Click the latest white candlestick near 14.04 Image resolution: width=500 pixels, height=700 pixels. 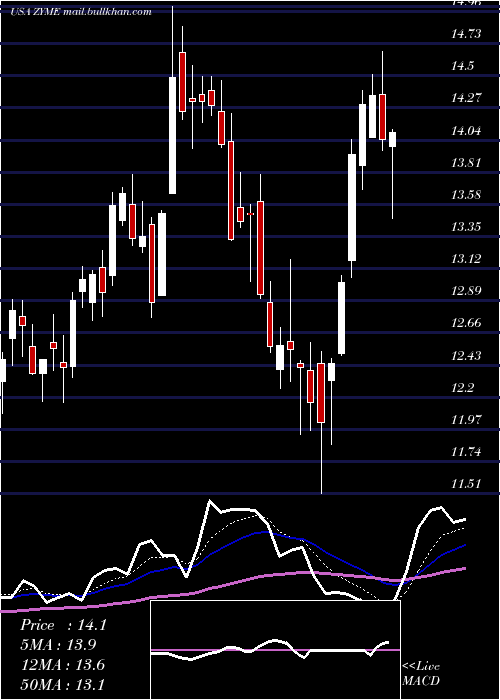tap(392, 139)
